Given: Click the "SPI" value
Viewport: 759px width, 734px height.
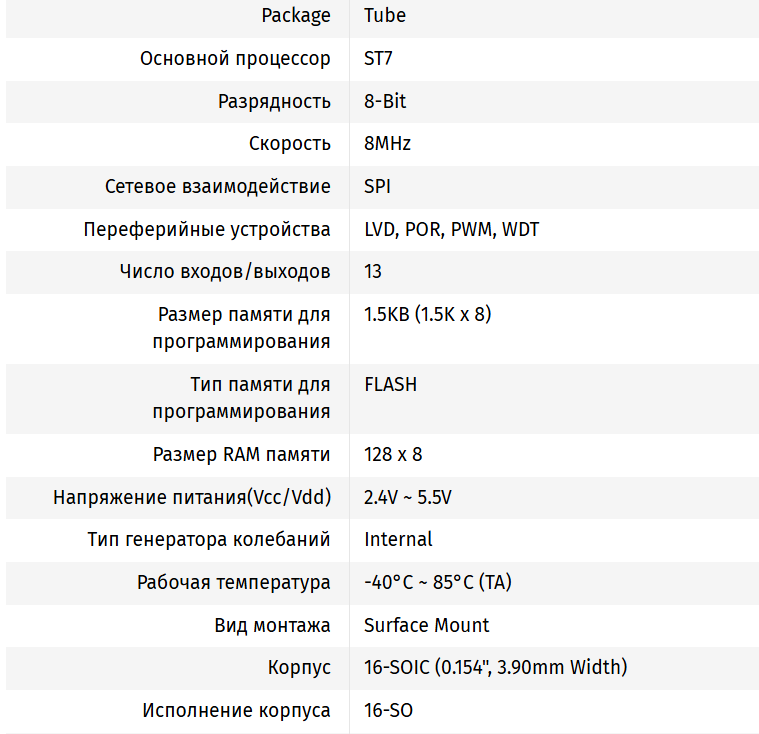Looking at the screenshot, I should click(377, 186).
